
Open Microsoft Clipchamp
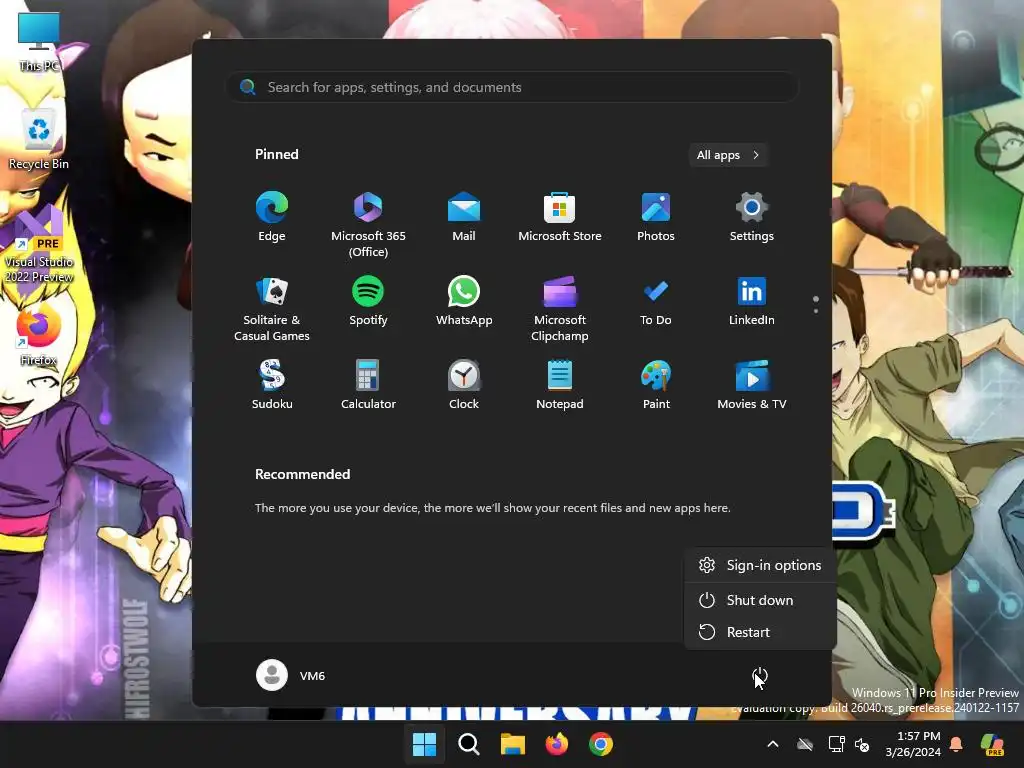point(560,309)
